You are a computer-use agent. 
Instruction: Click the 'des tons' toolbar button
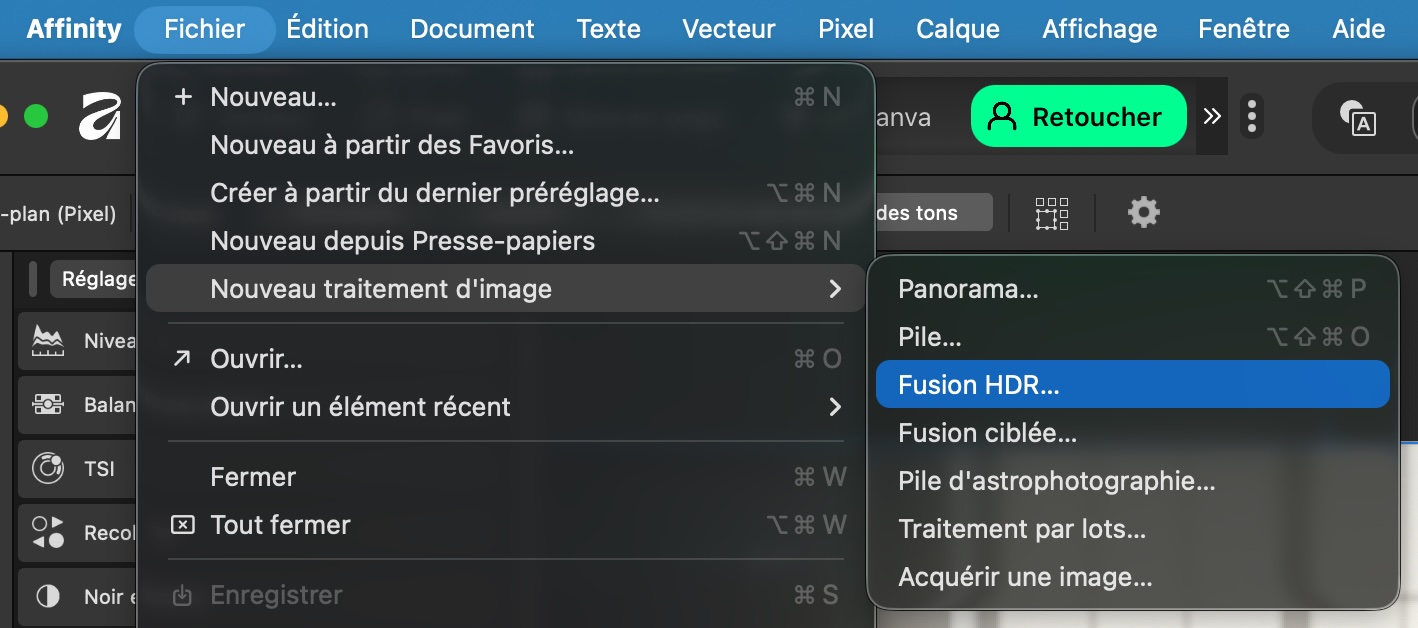pyautogui.click(x=932, y=212)
